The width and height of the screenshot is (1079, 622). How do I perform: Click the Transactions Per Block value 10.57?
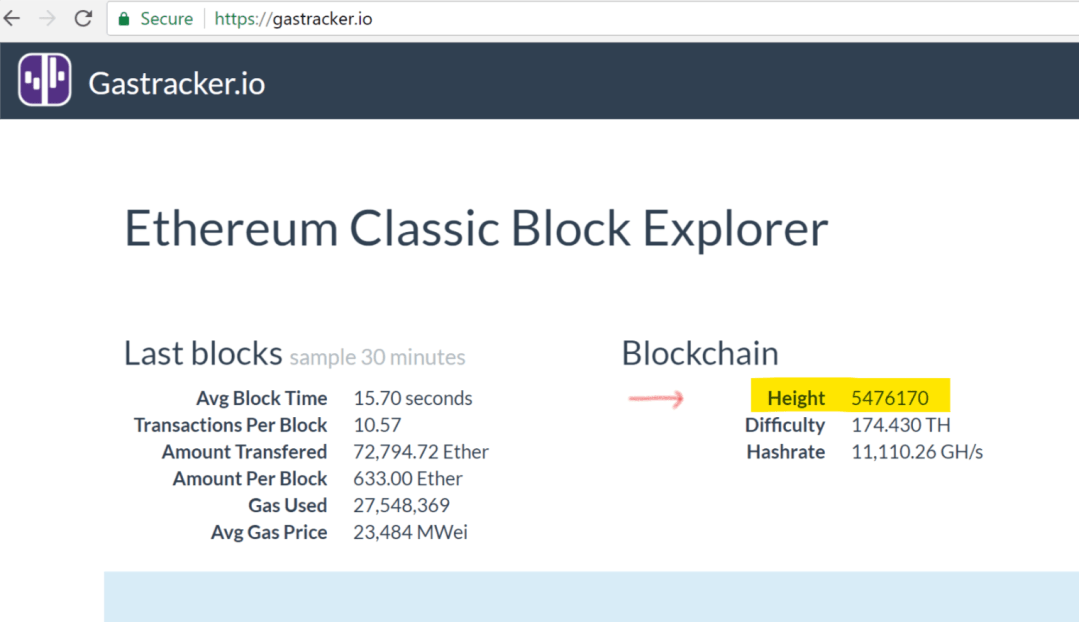(x=377, y=425)
